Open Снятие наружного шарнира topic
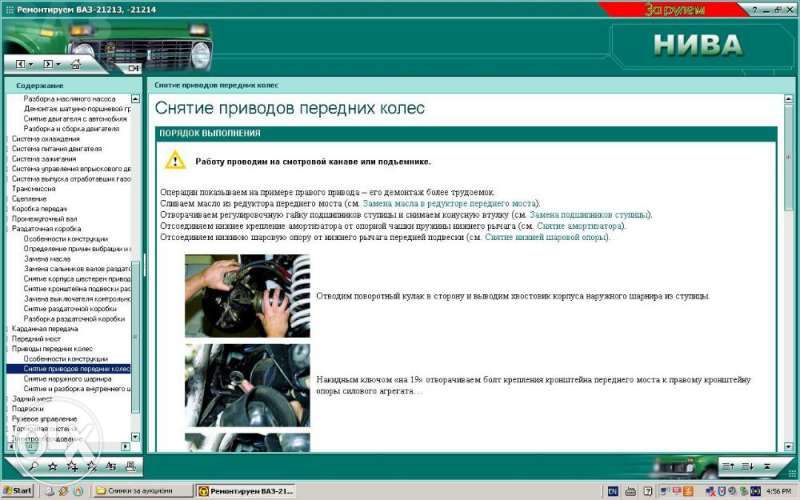 click(x=67, y=379)
